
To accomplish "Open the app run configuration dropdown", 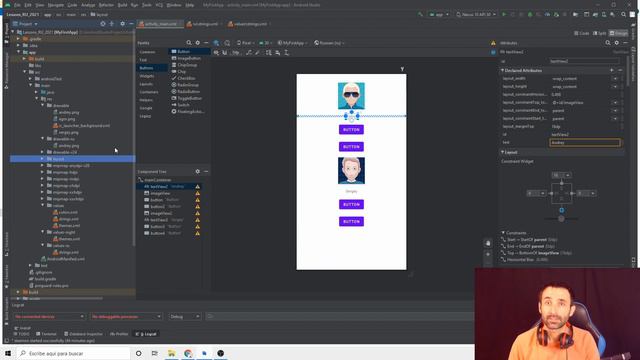I will coord(439,14).
